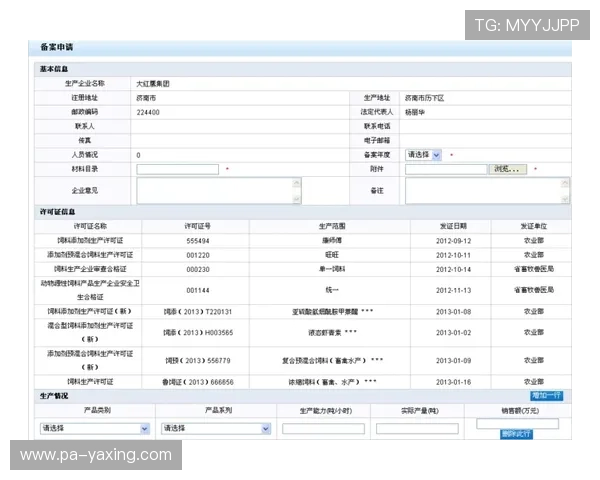Click issue date 2013-01-08
The width and height of the screenshot is (600, 480).
pyautogui.click(x=453, y=312)
